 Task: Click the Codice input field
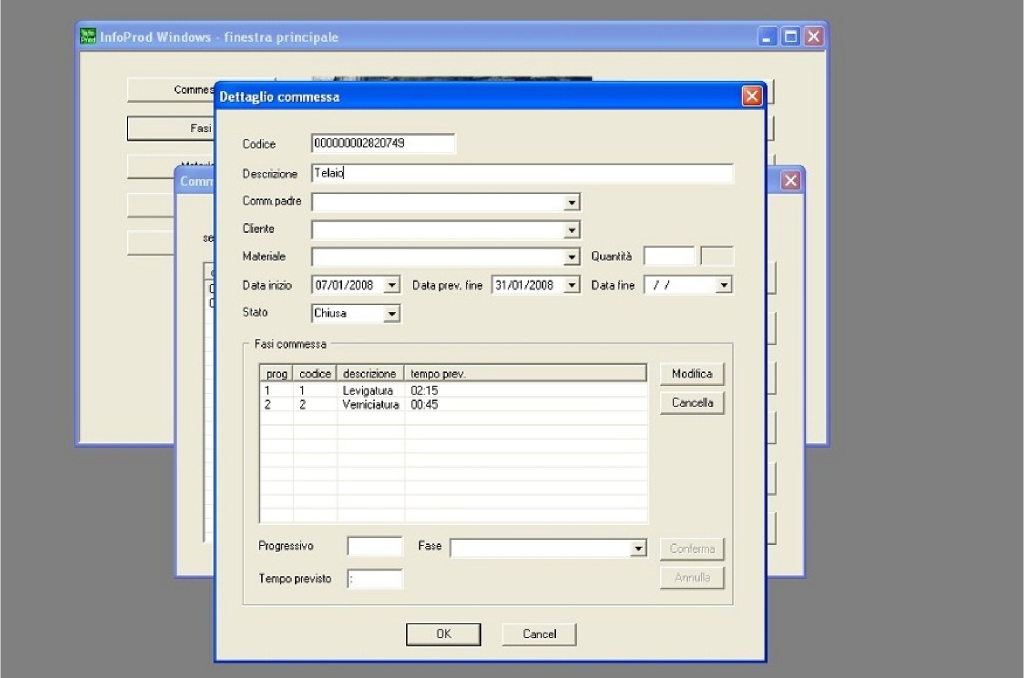coord(383,144)
